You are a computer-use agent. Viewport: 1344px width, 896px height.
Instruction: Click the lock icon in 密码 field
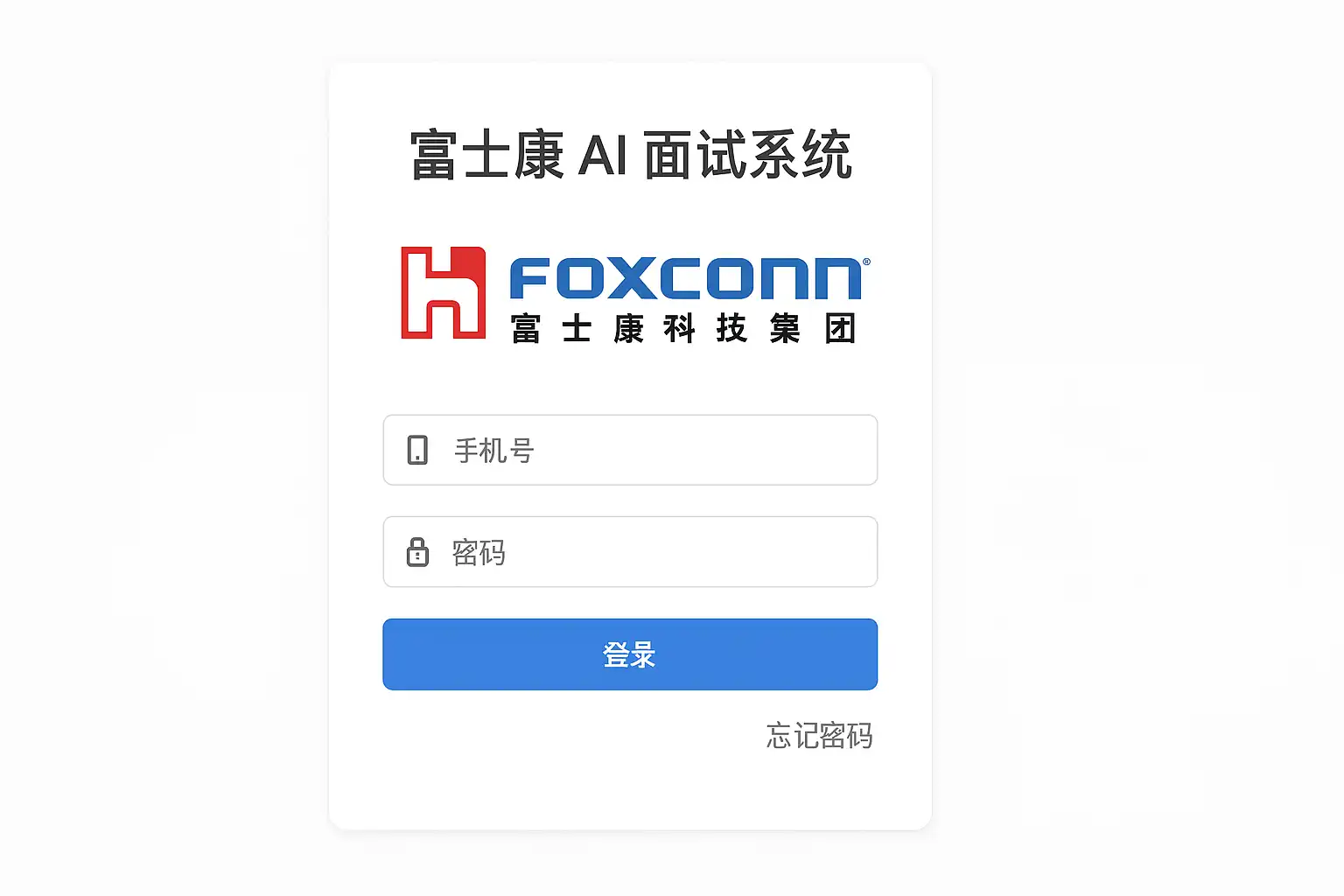(x=417, y=552)
